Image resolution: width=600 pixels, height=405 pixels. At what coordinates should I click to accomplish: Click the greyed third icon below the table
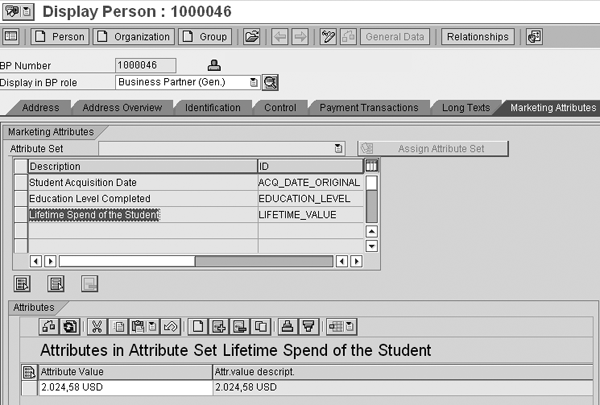pos(90,284)
